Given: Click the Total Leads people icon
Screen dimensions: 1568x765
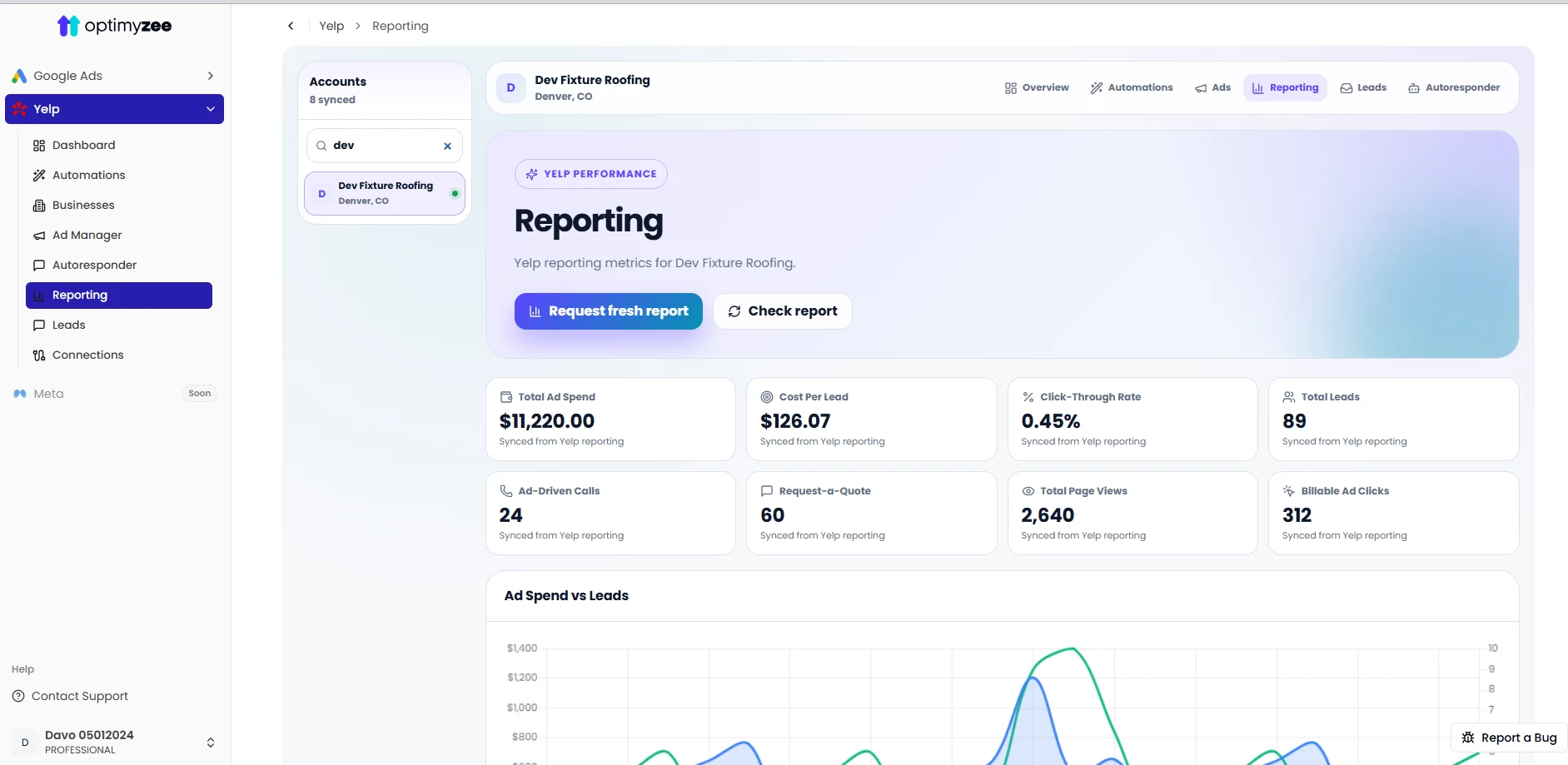Looking at the screenshot, I should point(1289,397).
